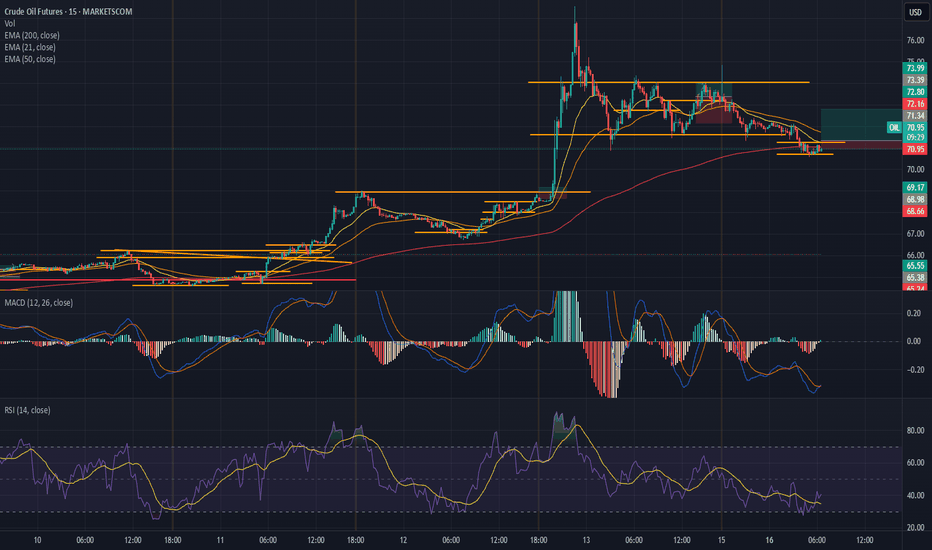Click the green 73.99 price label

point(915,67)
